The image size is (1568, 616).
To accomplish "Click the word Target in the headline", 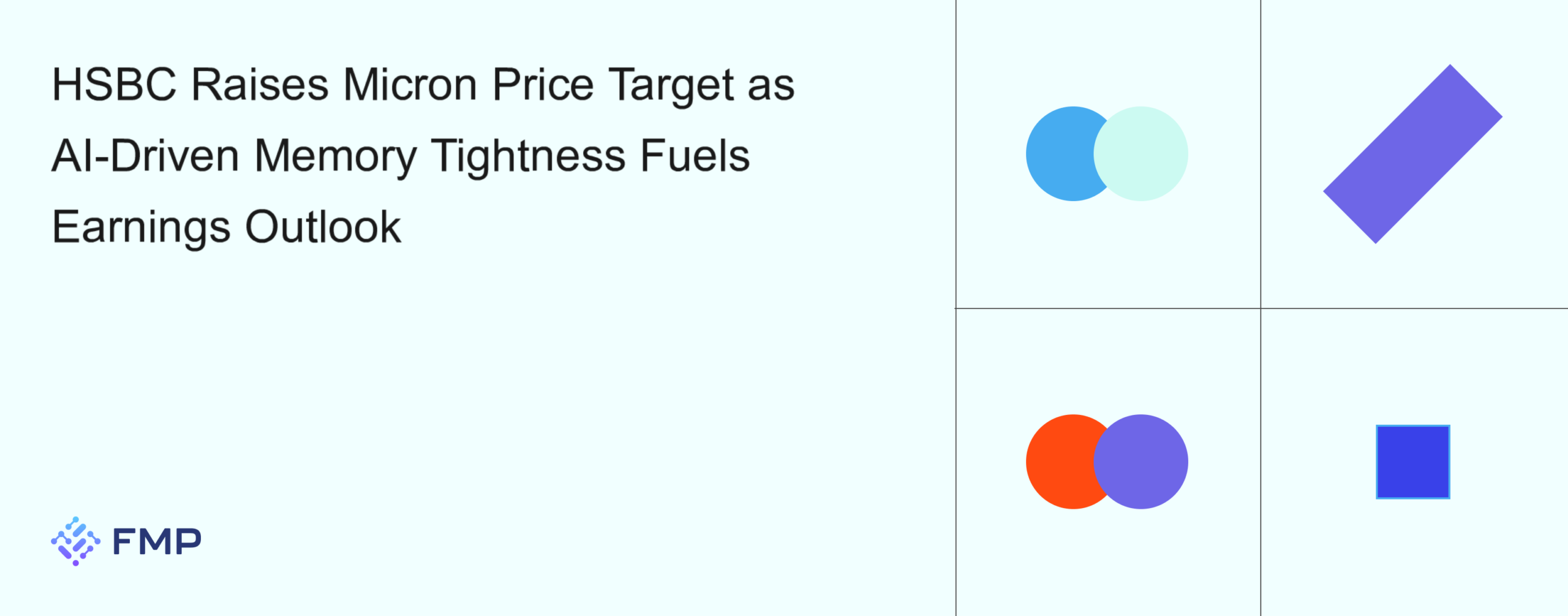I will 671,85.
